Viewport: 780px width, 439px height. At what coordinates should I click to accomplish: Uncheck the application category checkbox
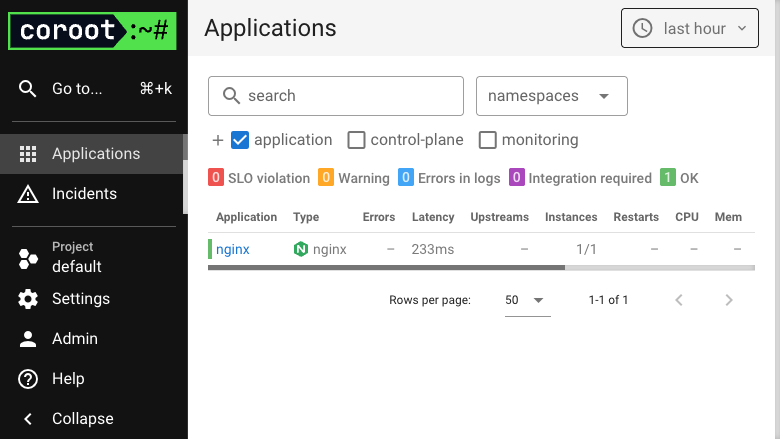pyautogui.click(x=240, y=140)
